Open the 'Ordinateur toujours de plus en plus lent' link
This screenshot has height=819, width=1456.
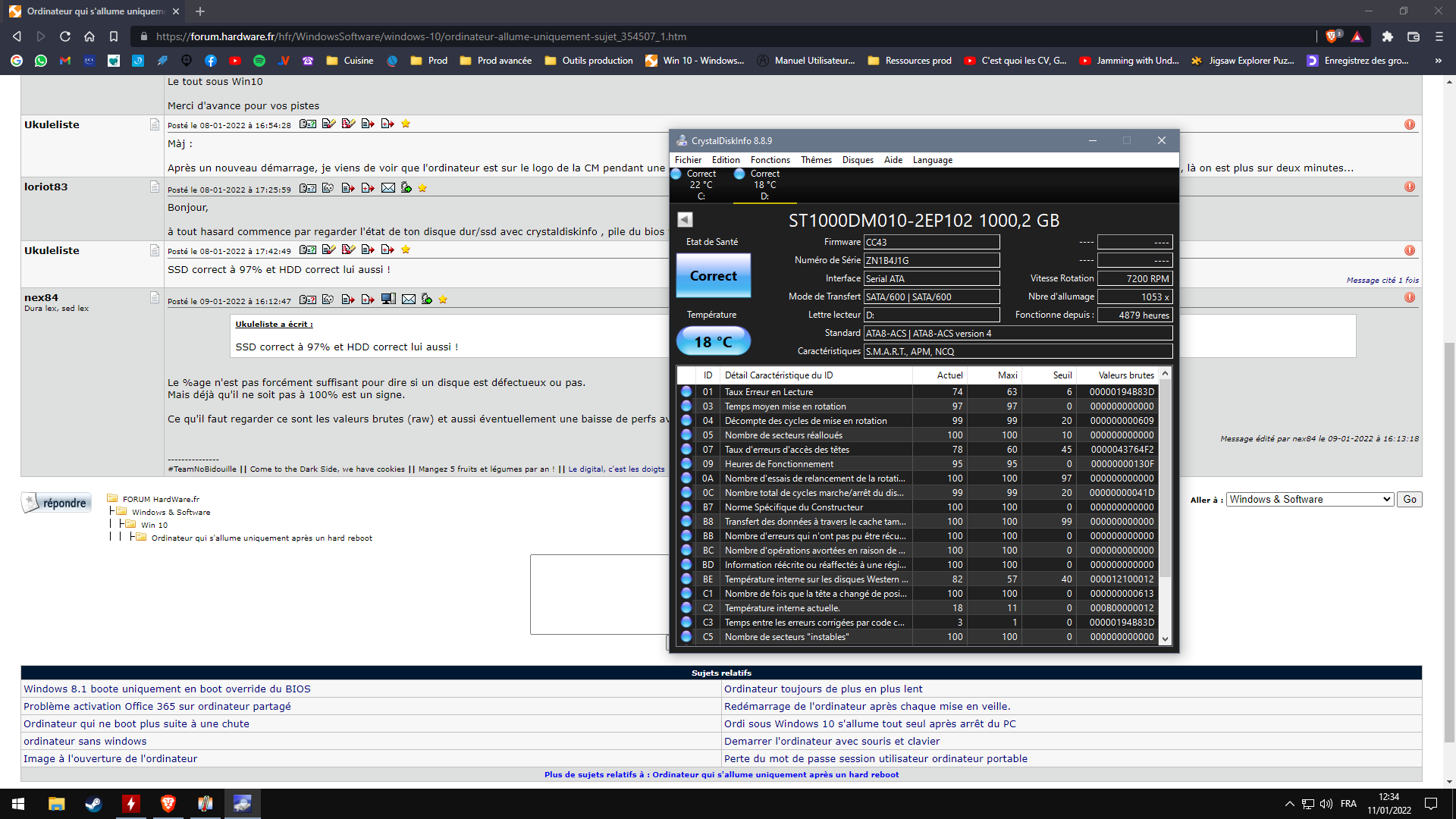pyautogui.click(x=823, y=689)
